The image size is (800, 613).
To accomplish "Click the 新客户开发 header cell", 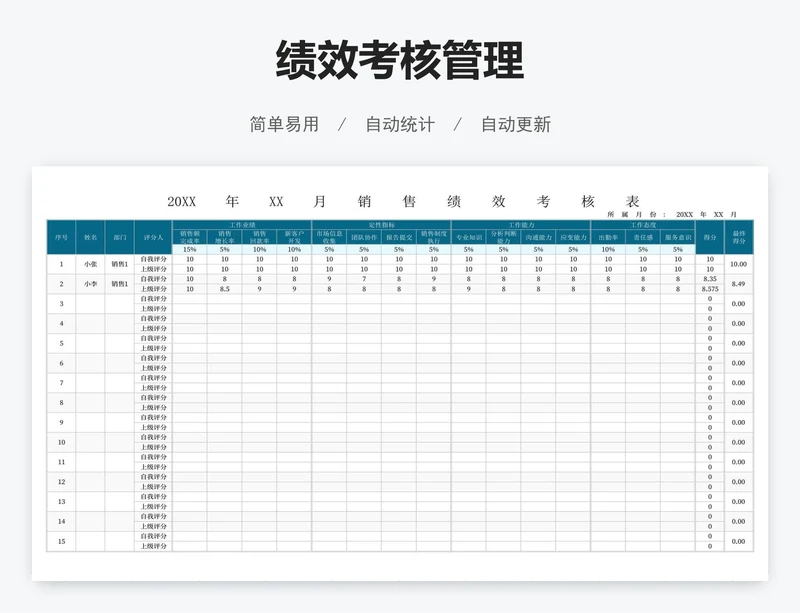I will pos(294,237).
